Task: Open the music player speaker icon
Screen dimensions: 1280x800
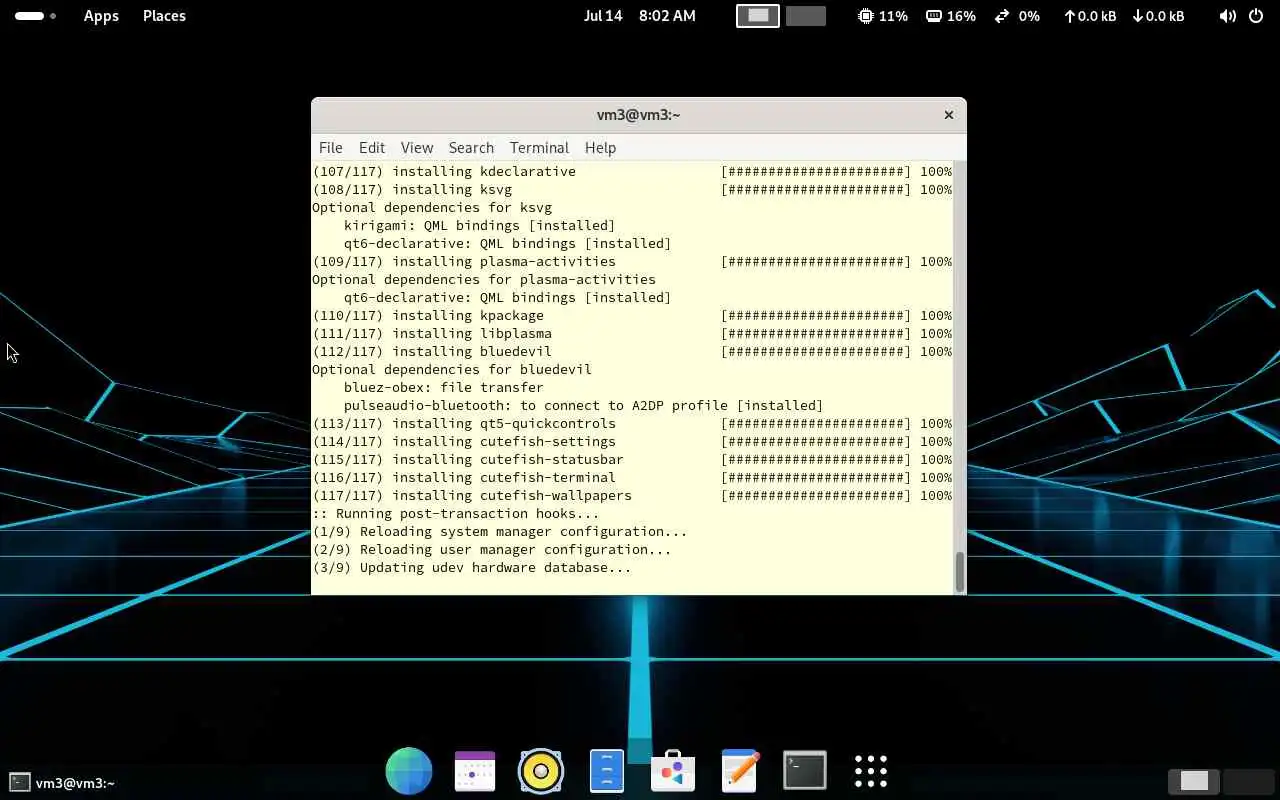Action: [541, 771]
